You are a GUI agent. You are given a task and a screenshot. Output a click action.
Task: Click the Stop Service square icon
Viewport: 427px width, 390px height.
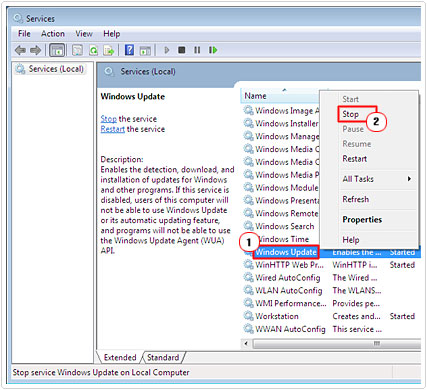(x=182, y=50)
